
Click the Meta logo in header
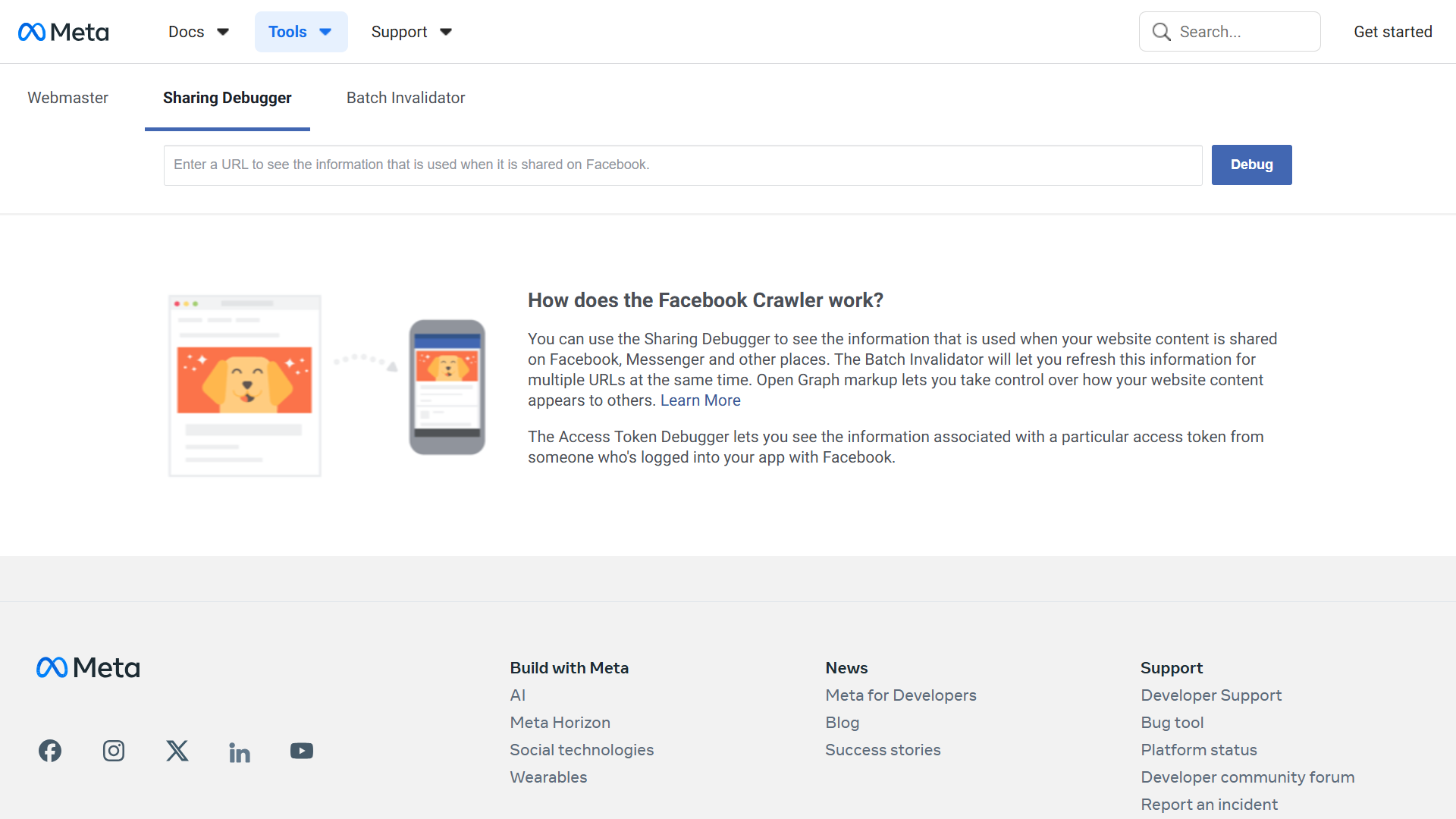pyautogui.click(x=64, y=32)
